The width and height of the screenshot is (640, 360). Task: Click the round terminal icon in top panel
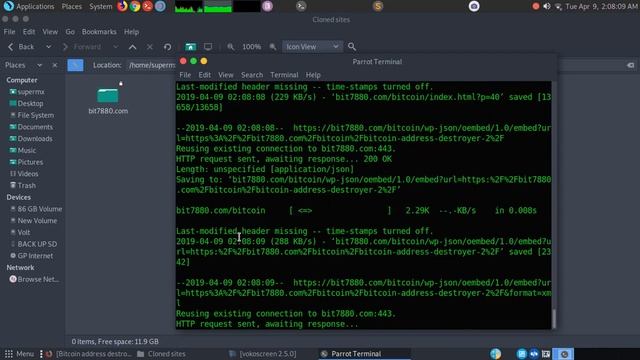[301, 6]
